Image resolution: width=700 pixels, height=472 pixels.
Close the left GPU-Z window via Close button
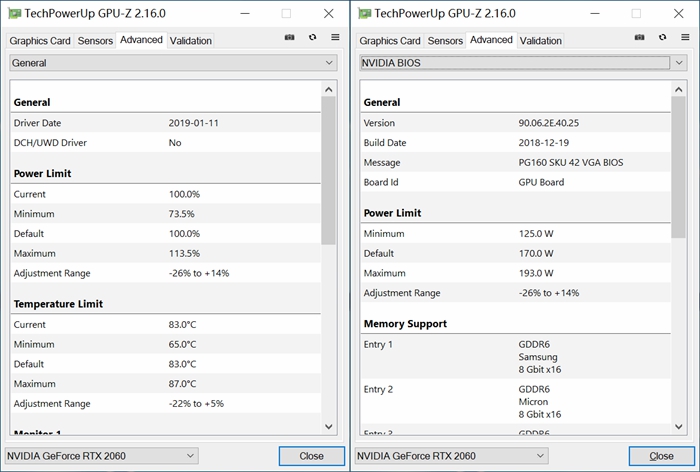pyautogui.click(x=312, y=456)
